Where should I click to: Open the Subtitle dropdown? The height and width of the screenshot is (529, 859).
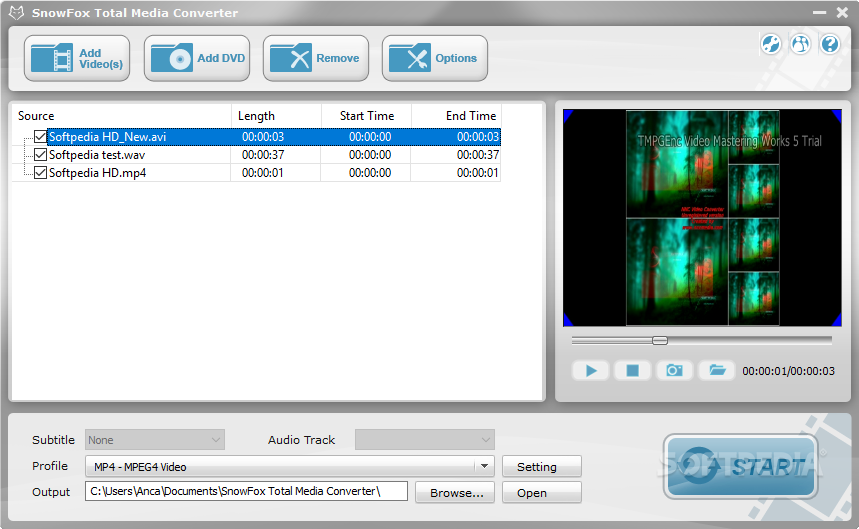coord(154,440)
